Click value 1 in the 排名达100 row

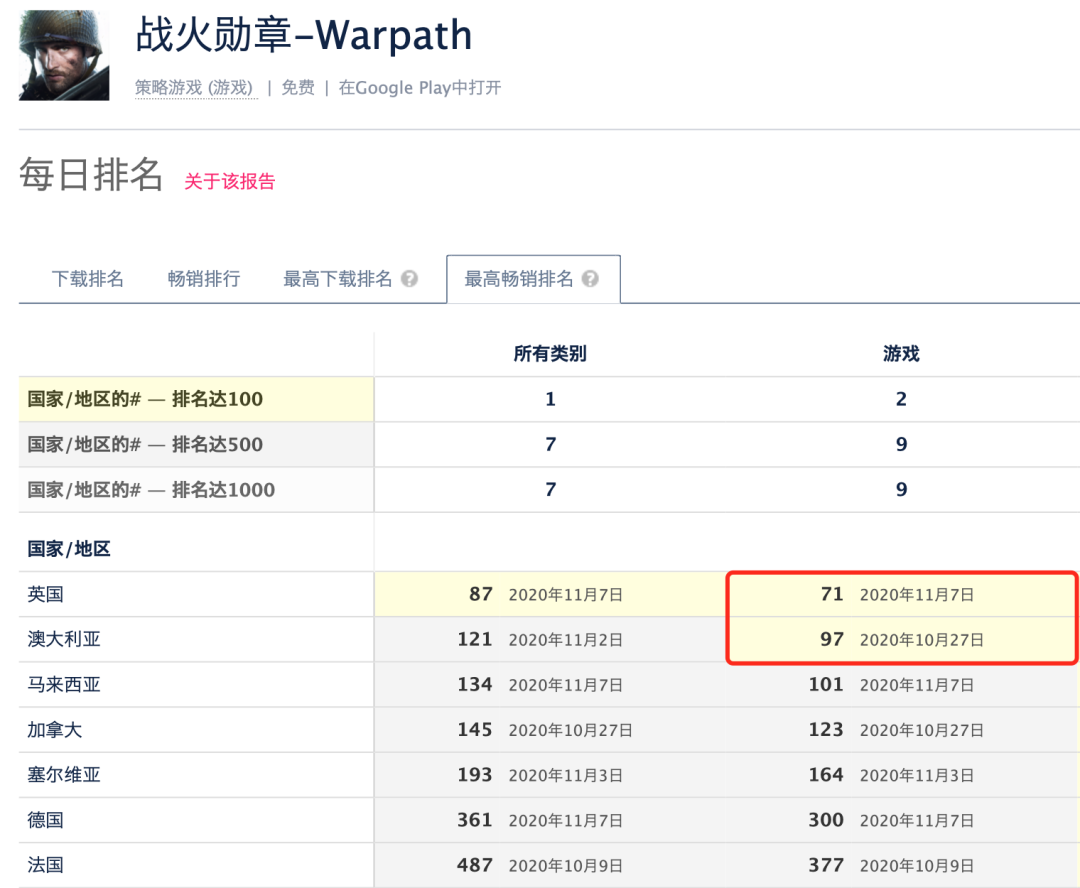tap(550, 399)
